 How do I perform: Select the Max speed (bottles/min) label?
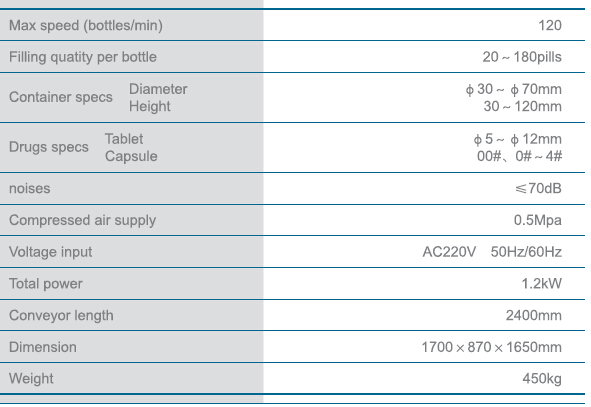pyautogui.click(x=86, y=26)
